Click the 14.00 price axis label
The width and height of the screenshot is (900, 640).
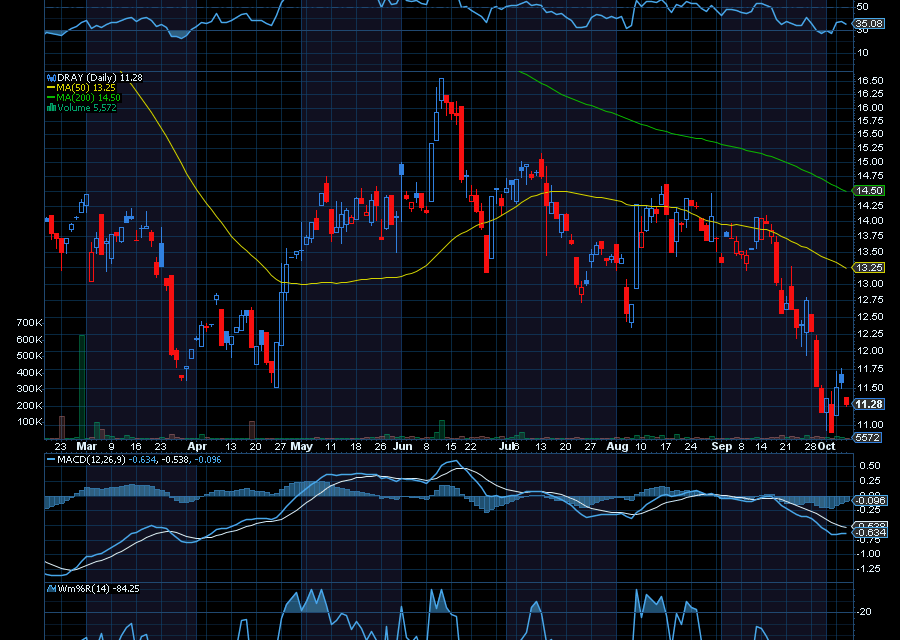point(870,220)
